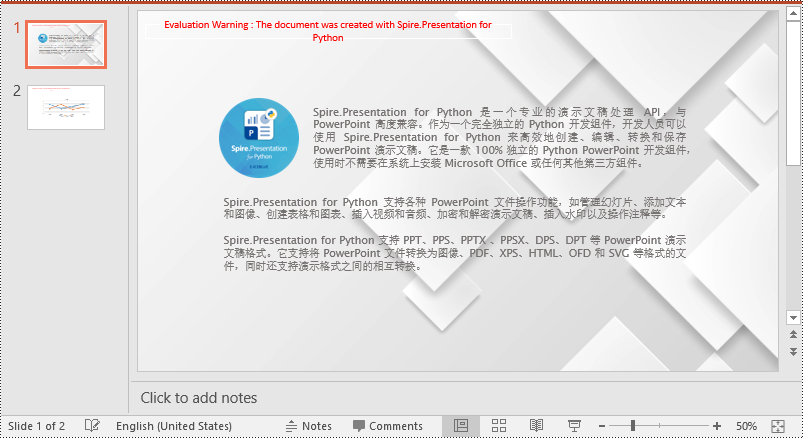Switch to Normal view
803x438 pixels.
(461, 426)
